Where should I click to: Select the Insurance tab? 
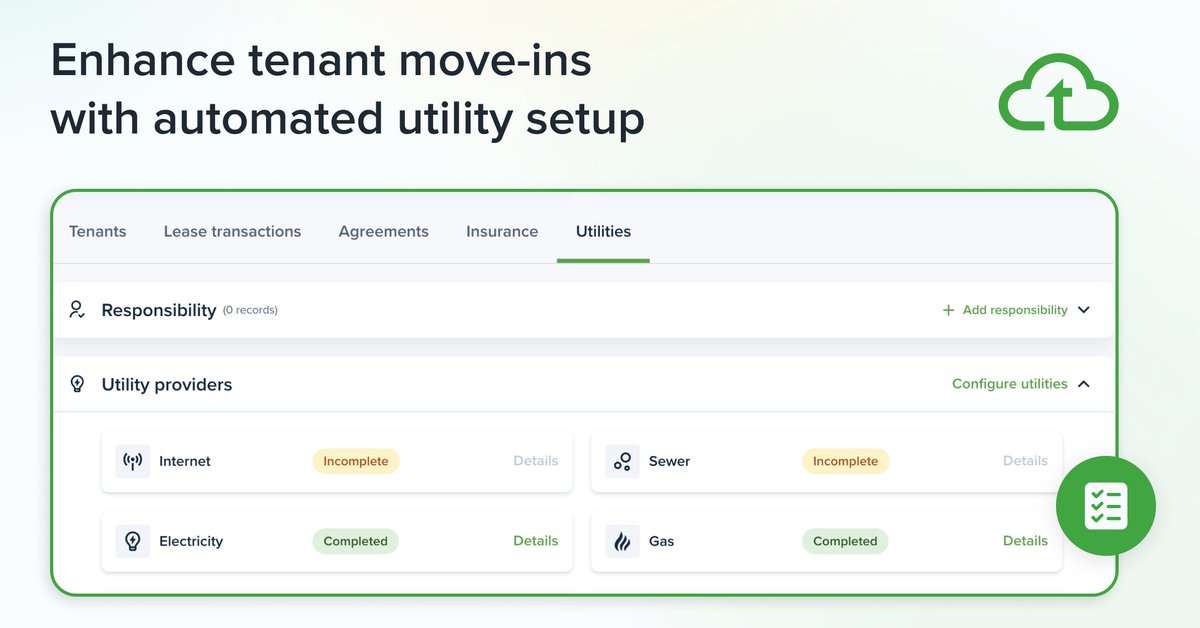coord(502,231)
